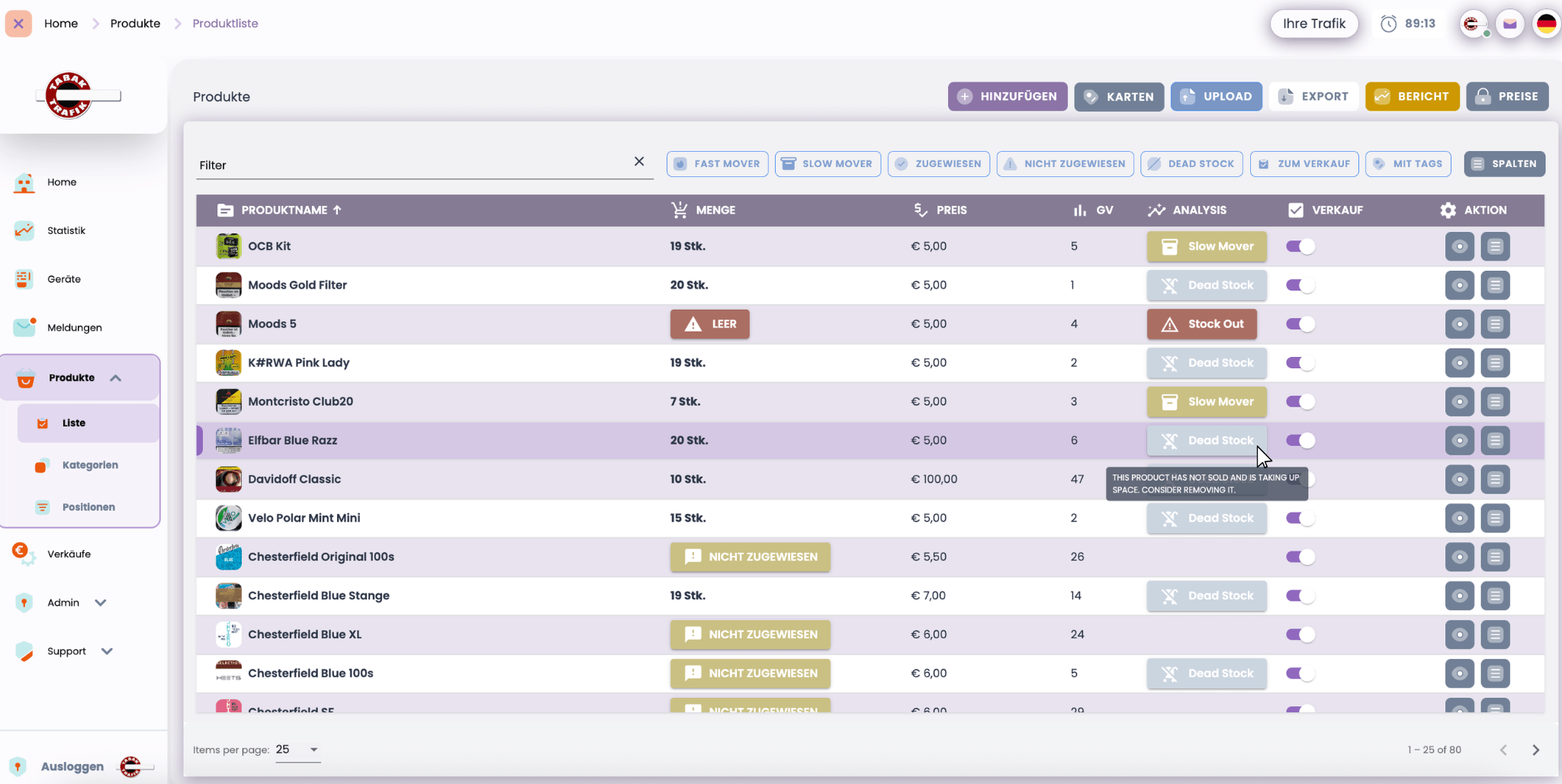
Task: Disable the sale toggle for Montcristo Club20
Action: click(1300, 402)
